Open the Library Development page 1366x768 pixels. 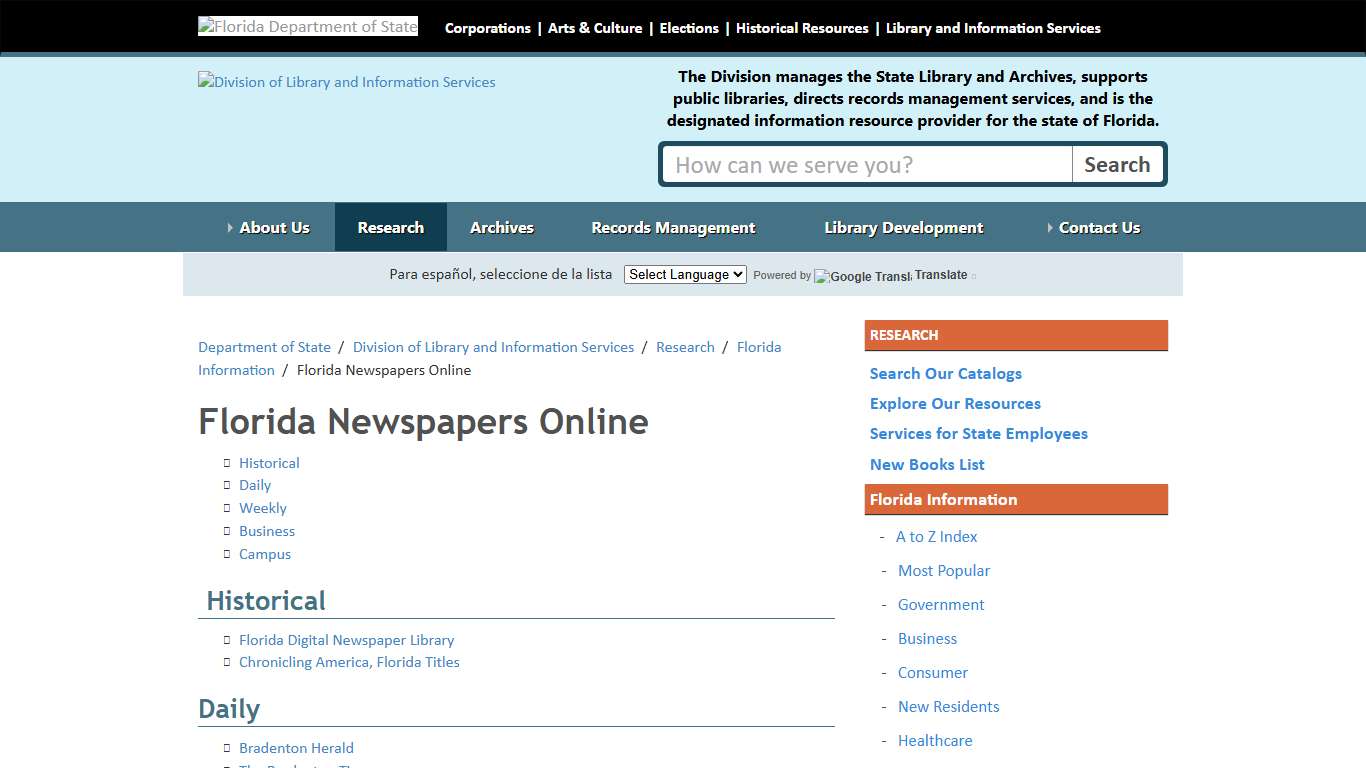[903, 227]
